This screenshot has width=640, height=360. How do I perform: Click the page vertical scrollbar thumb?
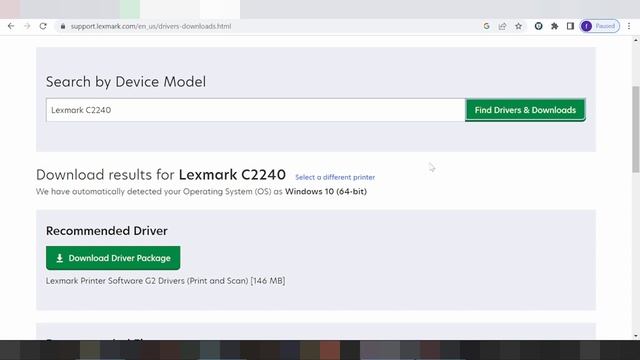tap(636, 129)
